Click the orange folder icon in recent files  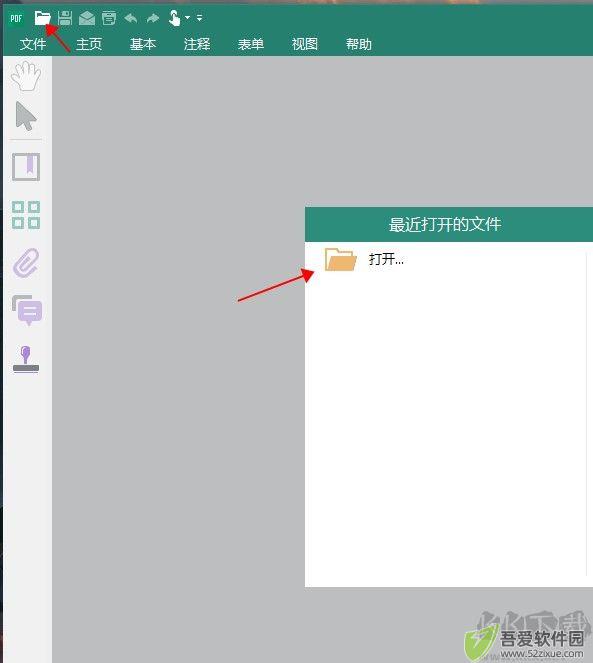pos(340,259)
